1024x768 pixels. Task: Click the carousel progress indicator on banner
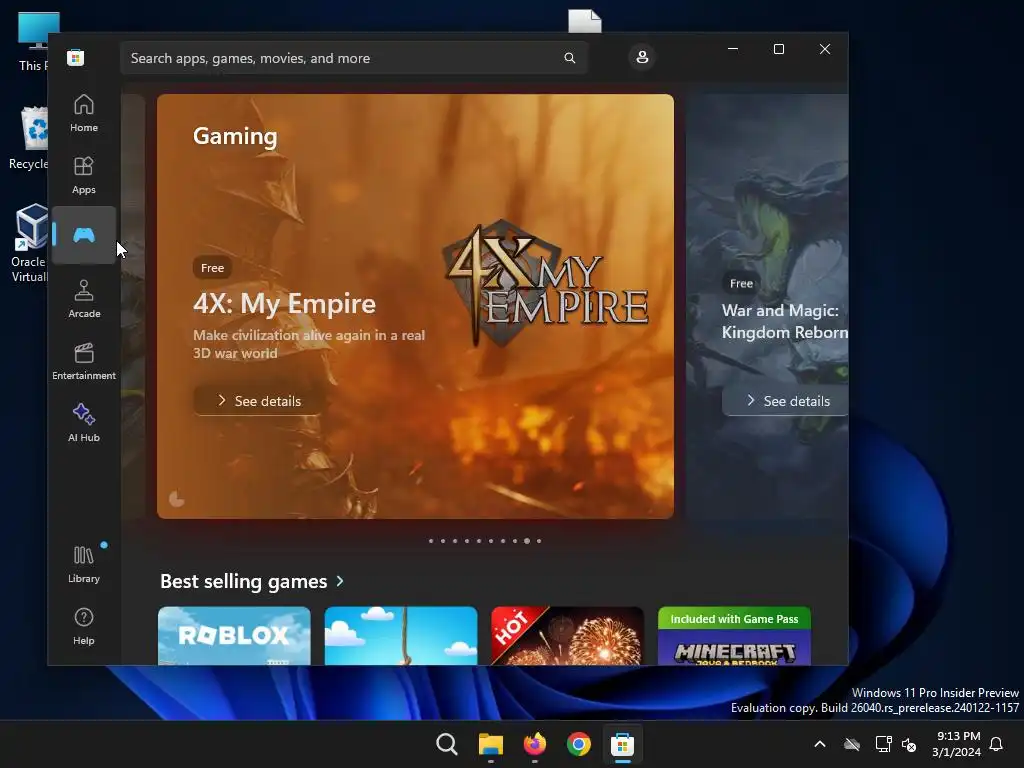coord(176,500)
